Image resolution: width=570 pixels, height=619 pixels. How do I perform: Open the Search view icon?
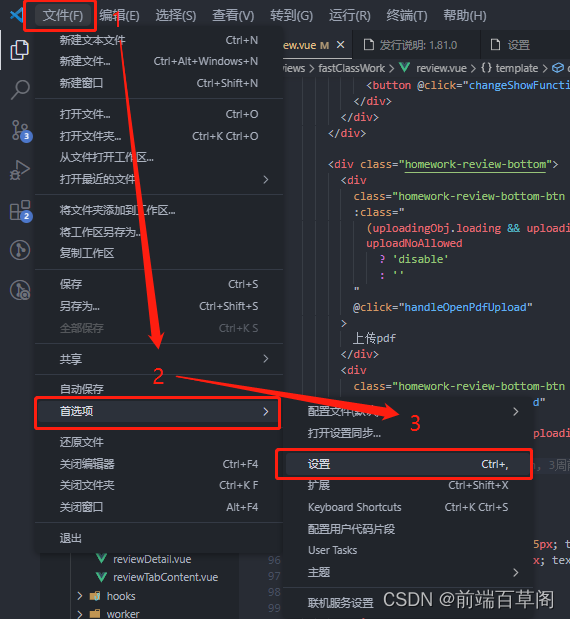(x=19, y=90)
